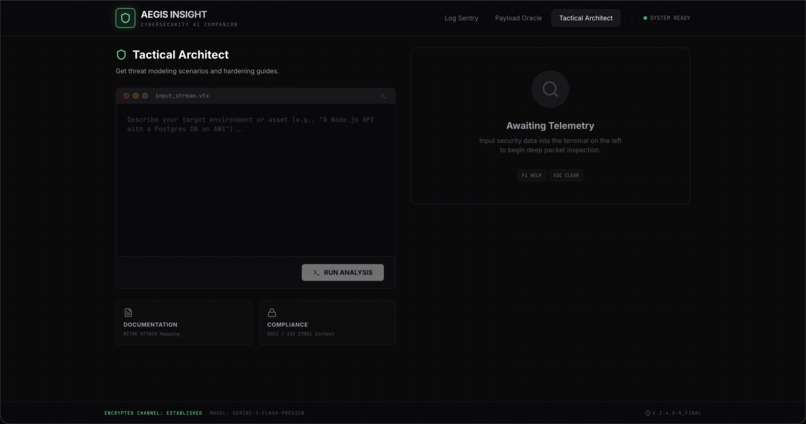Click the shield icon beside Tactical Architect heading
The width and height of the screenshot is (806, 424).
click(121, 54)
